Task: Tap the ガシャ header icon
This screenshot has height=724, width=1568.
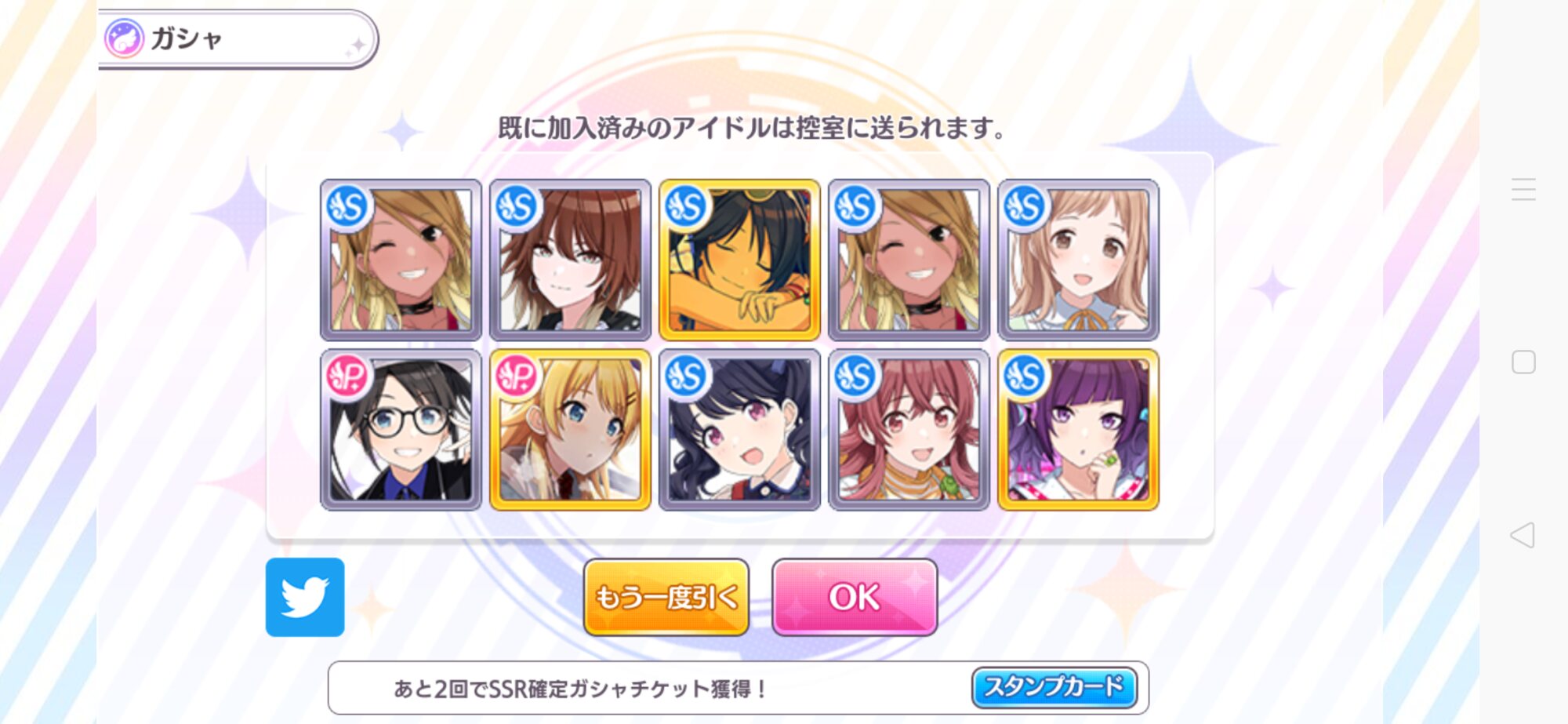Action: (125, 38)
